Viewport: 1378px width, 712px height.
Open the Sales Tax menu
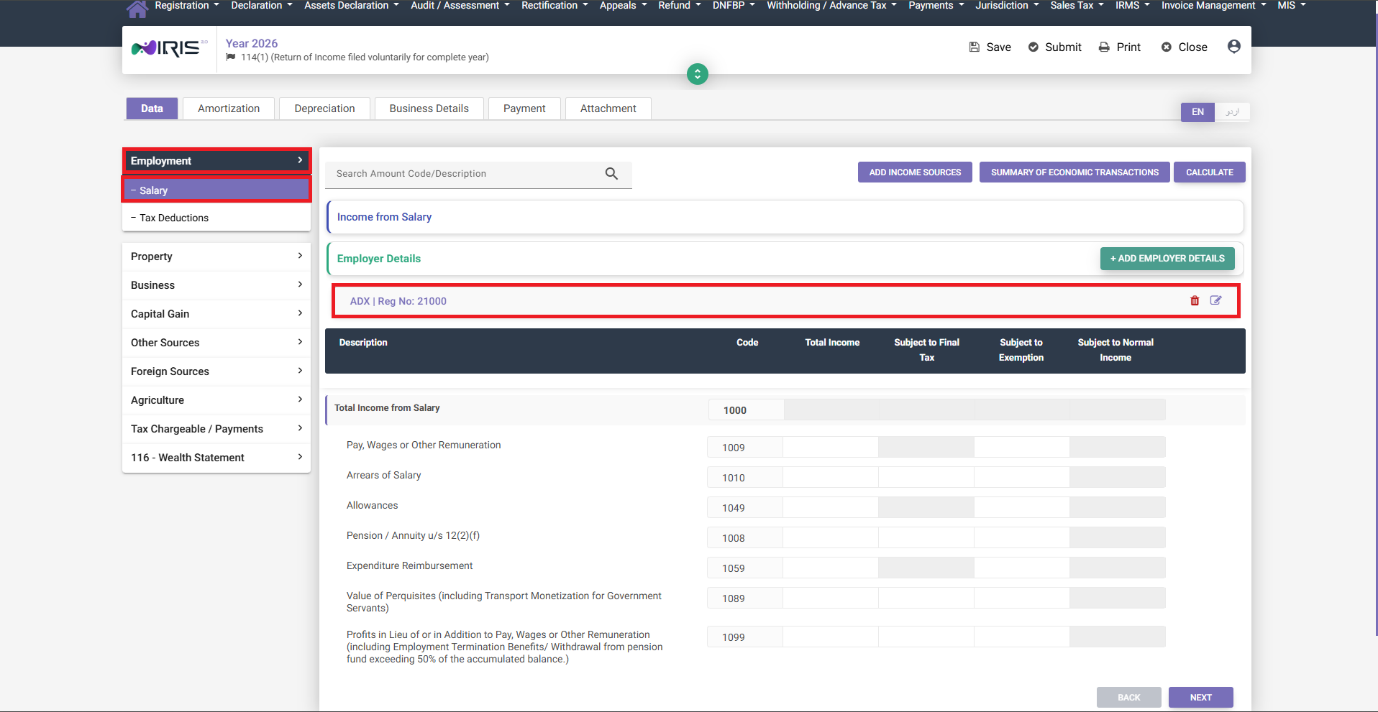tap(1077, 6)
